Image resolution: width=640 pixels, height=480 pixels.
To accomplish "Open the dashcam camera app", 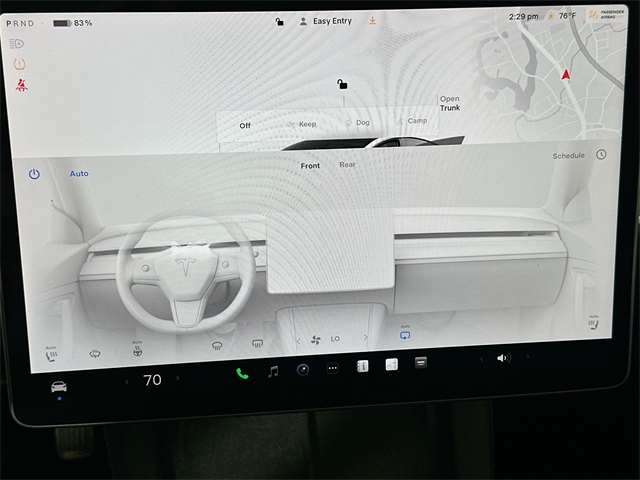I will (303, 370).
